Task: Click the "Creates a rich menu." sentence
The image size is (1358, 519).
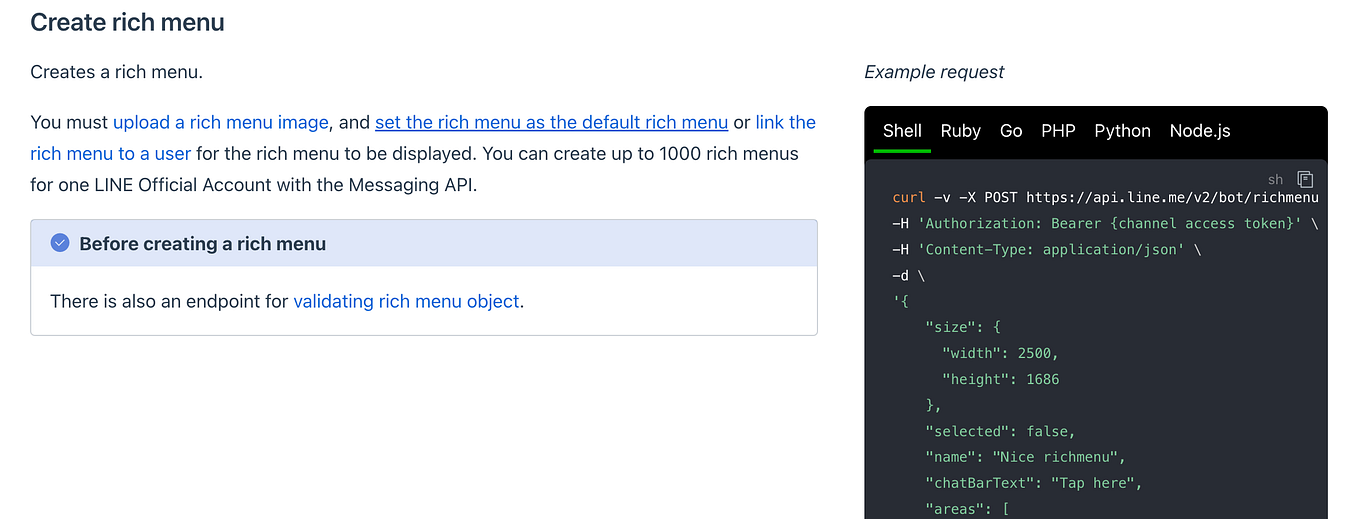Action: [x=116, y=72]
